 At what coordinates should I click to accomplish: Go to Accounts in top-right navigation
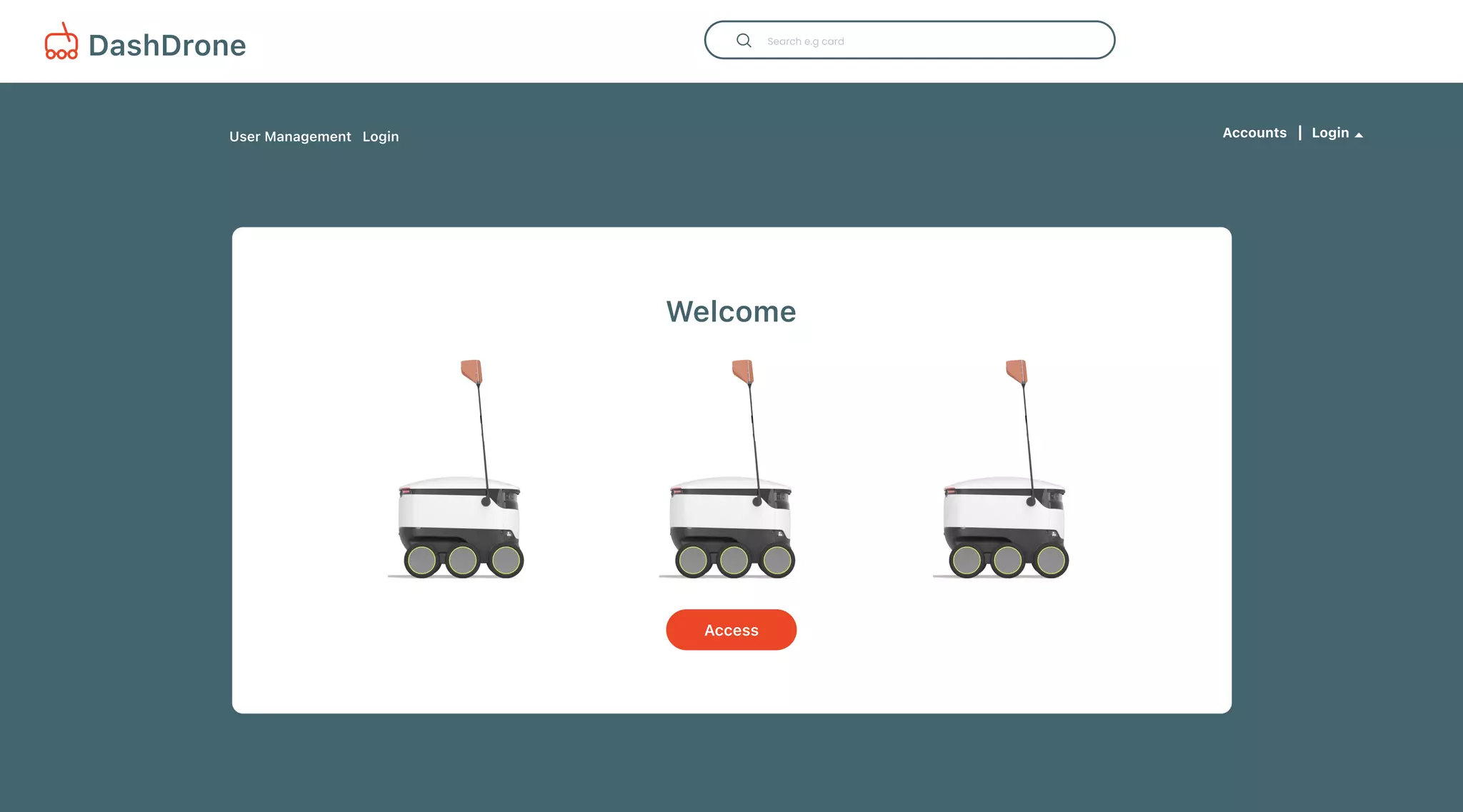click(x=1254, y=133)
